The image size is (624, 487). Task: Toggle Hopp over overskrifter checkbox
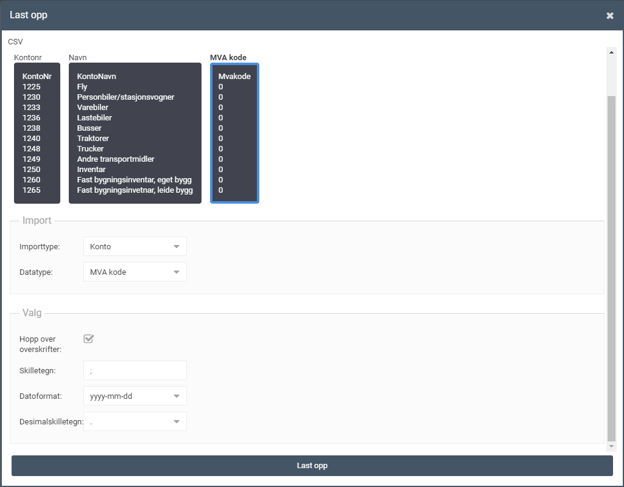point(89,339)
